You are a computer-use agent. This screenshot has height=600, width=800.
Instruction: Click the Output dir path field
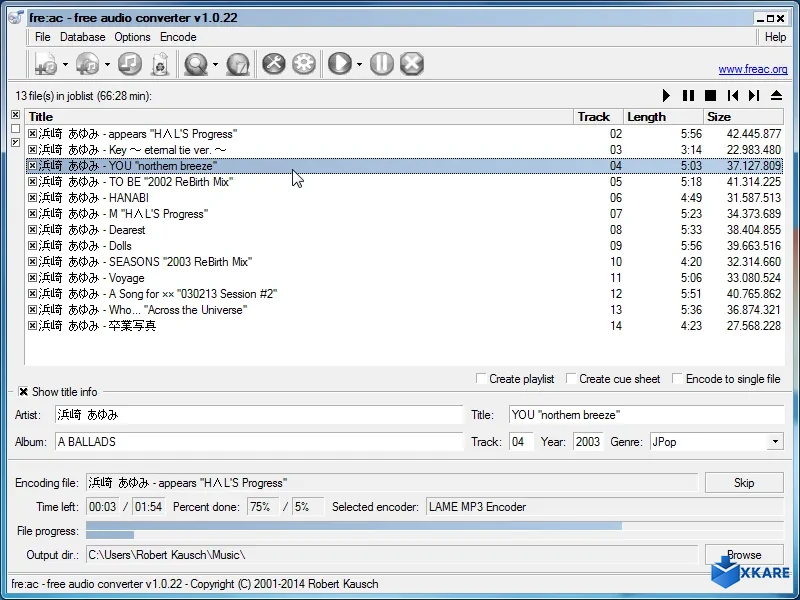click(392, 555)
